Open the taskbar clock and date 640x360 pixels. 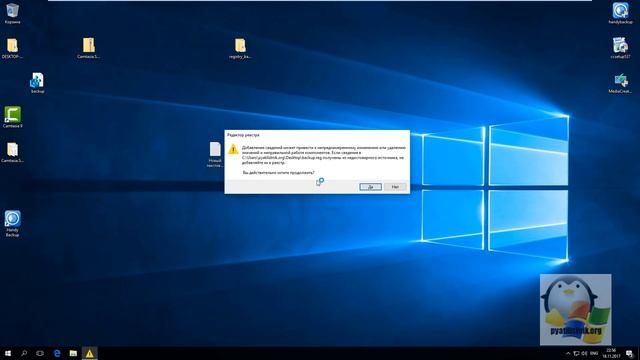(x=611, y=353)
